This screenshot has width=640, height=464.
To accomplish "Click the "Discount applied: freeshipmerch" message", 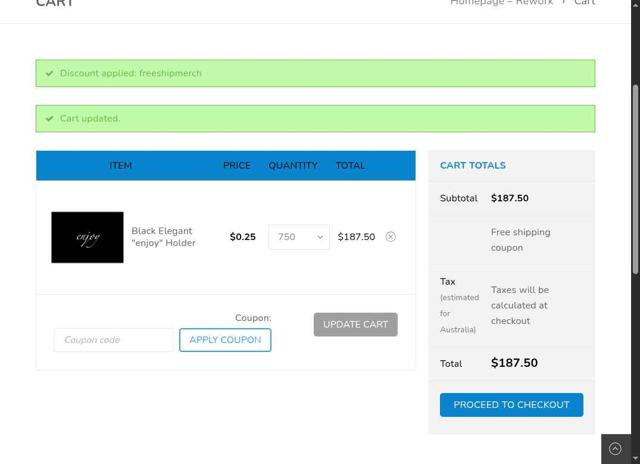I will pyautogui.click(x=131, y=73).
